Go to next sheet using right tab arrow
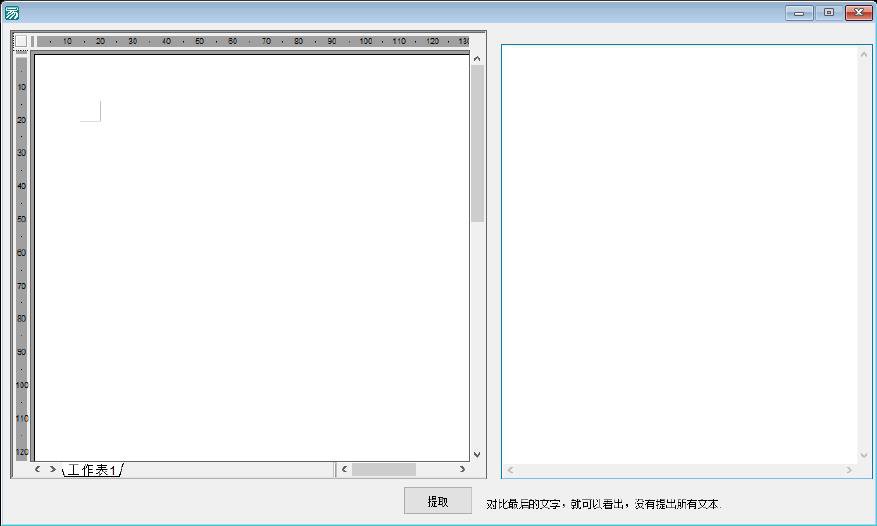 (53, 469)
